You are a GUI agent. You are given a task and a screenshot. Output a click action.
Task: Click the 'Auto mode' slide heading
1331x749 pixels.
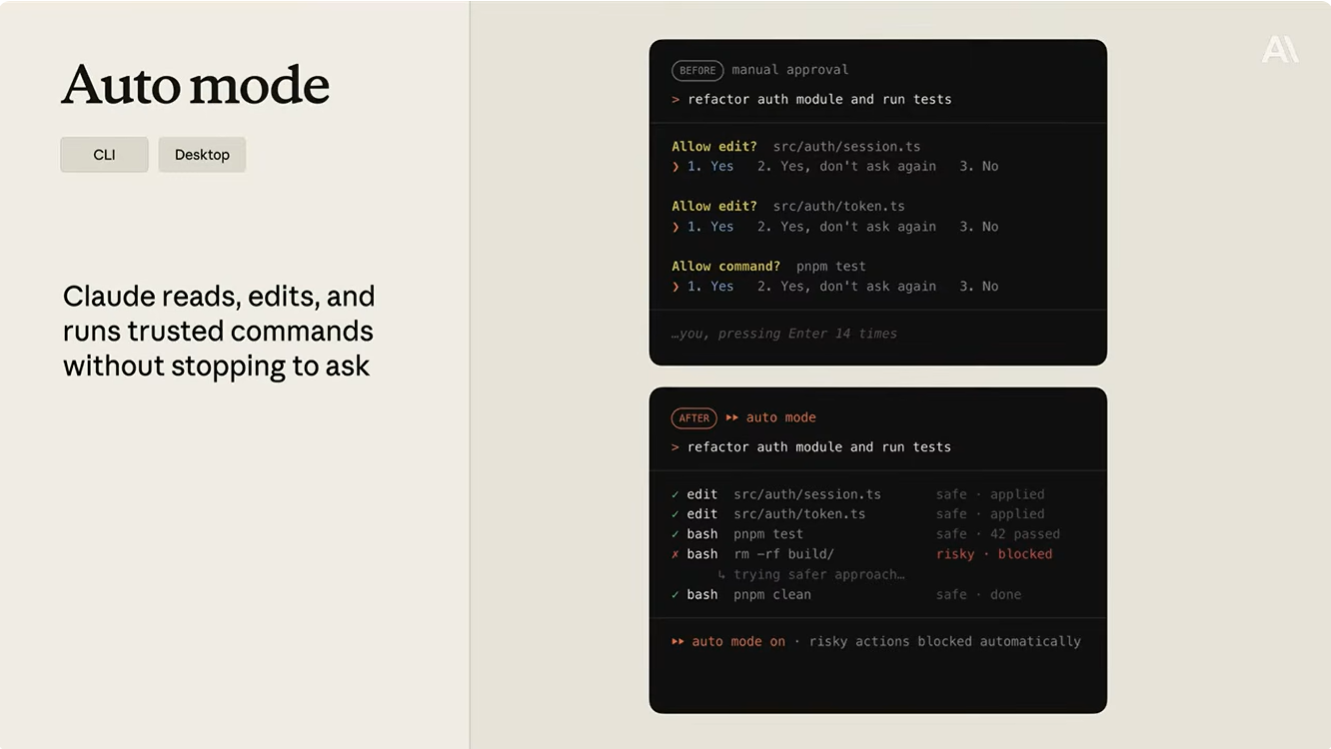(196, 85)
